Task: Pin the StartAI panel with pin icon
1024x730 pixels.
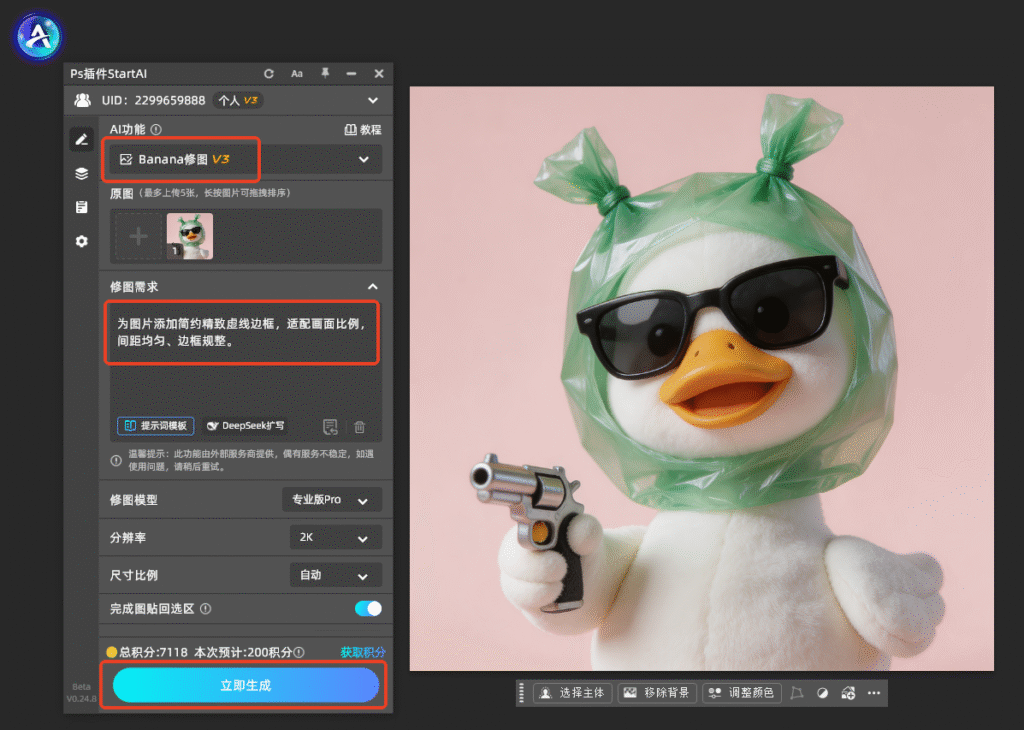Action: [325, 73]
